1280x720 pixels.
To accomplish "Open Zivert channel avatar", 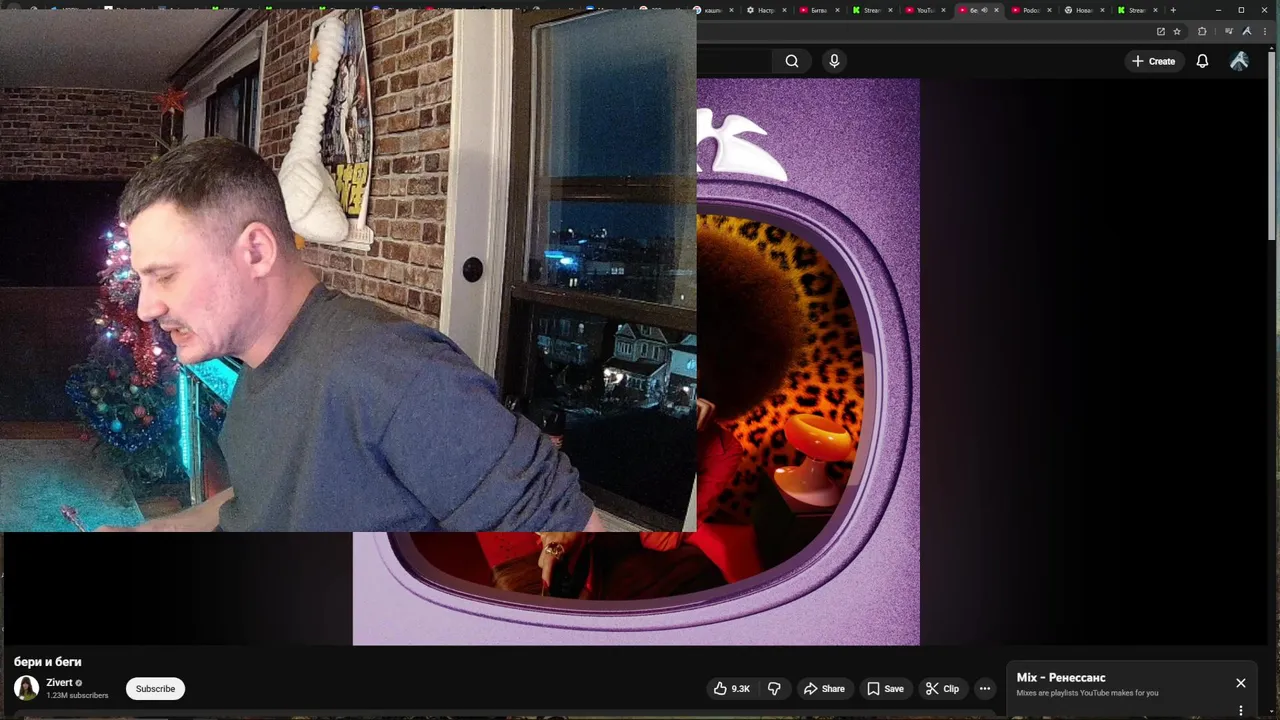I will [x=26, y=688].
